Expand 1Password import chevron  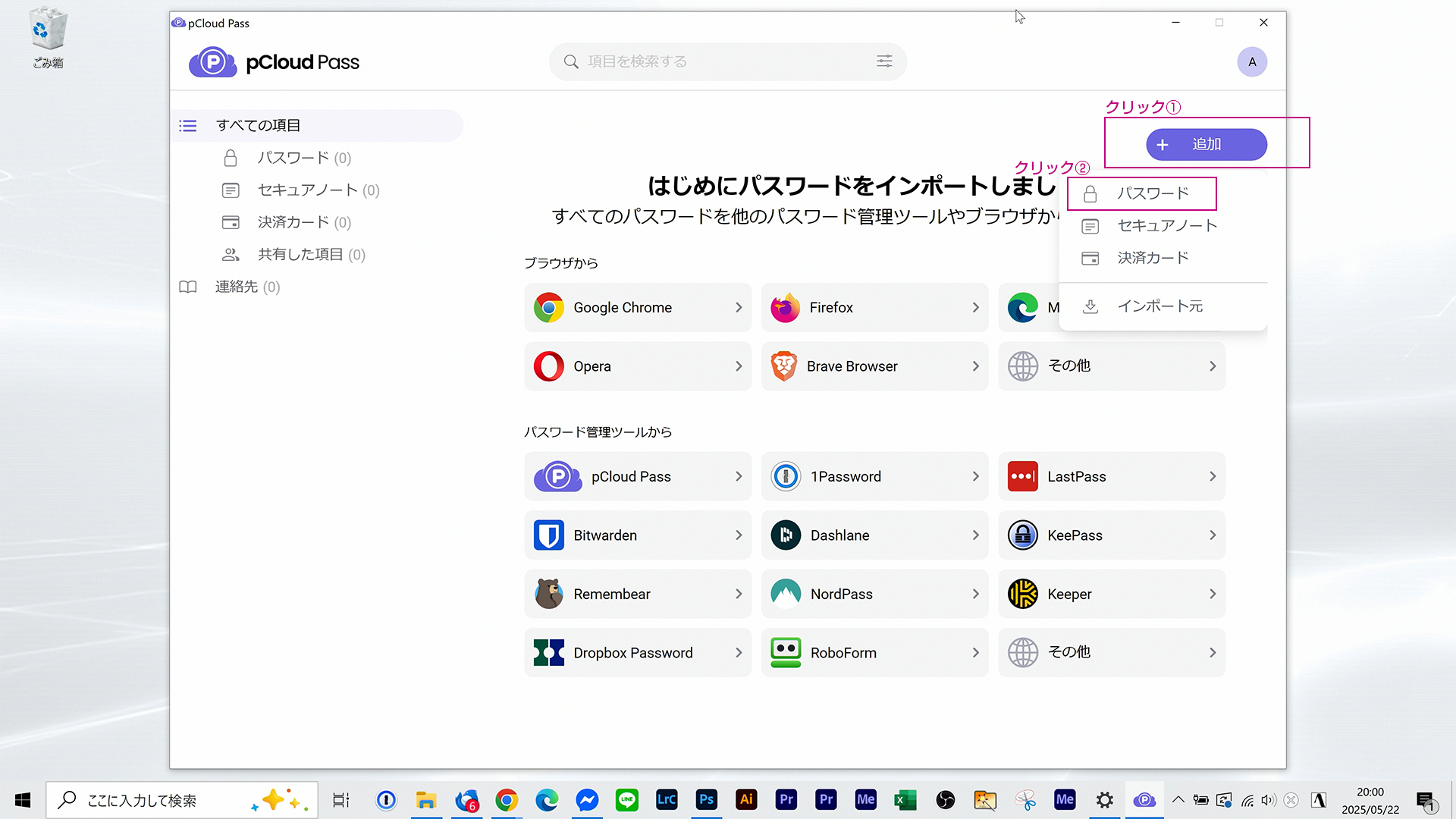click(x=975, y=476)
